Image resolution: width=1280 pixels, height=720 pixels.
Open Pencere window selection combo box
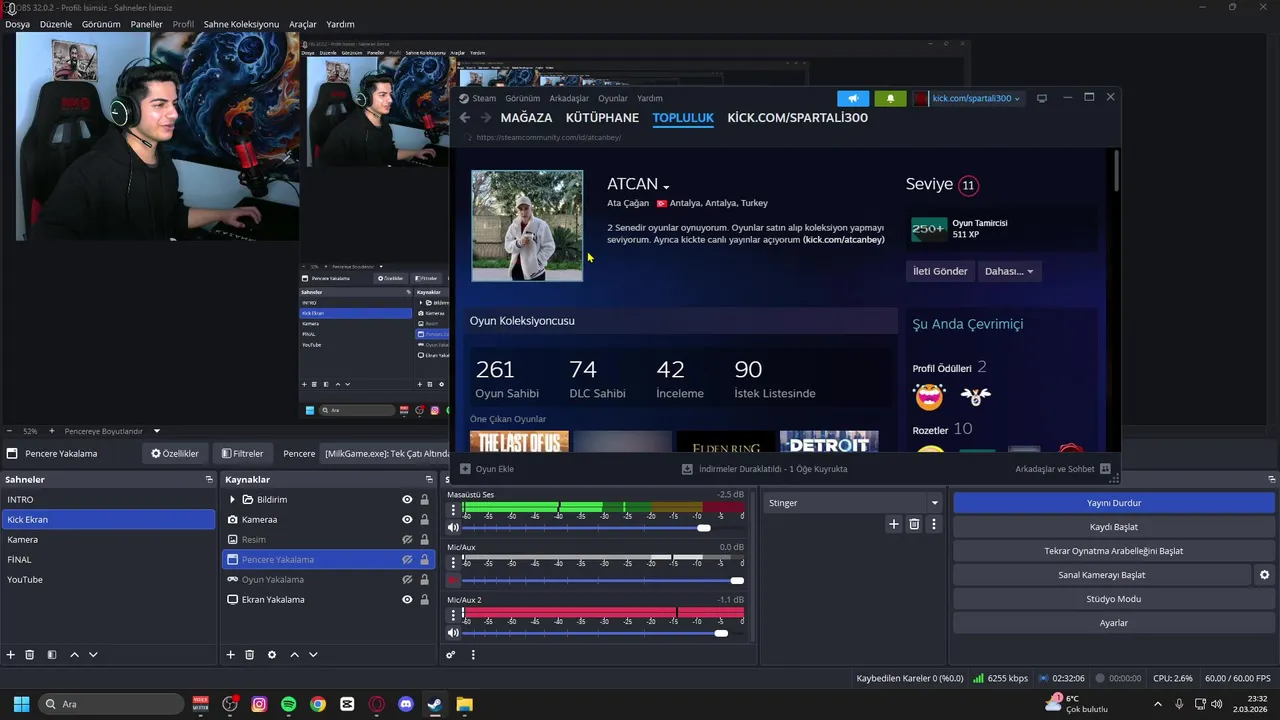click(x=385, y=453)
